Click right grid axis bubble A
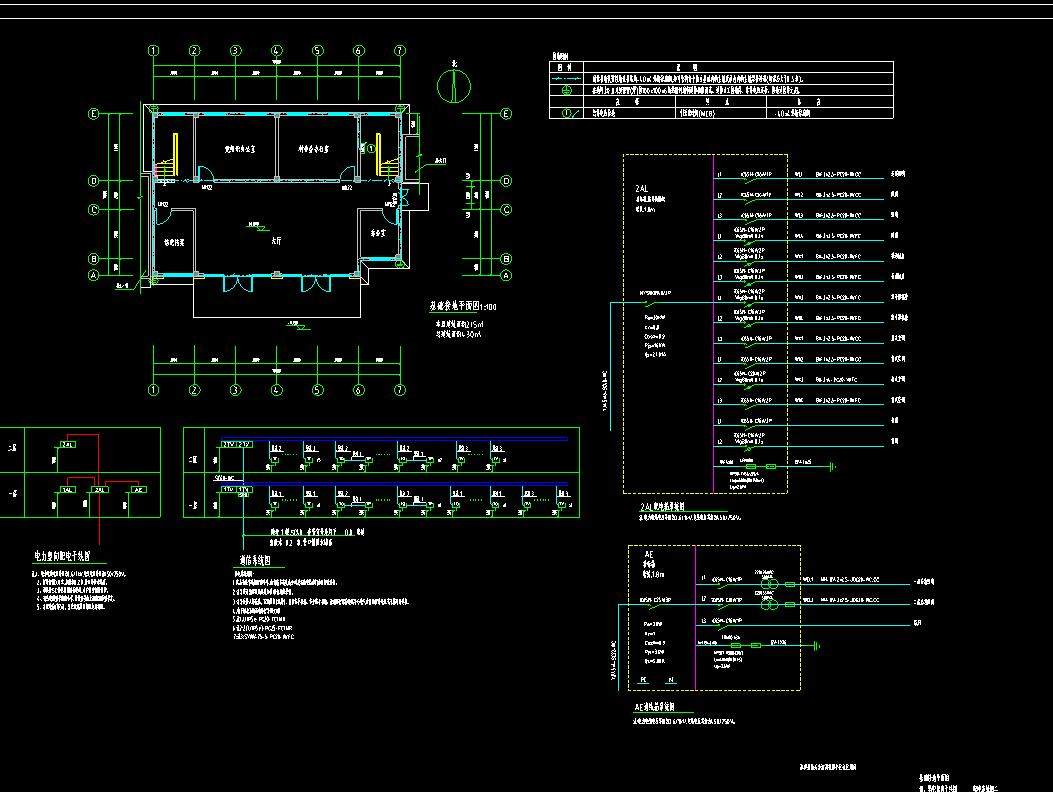Image resolution: width=1053 pixels, height=792 pixels. pyautogui.click(x=506, y=275)
